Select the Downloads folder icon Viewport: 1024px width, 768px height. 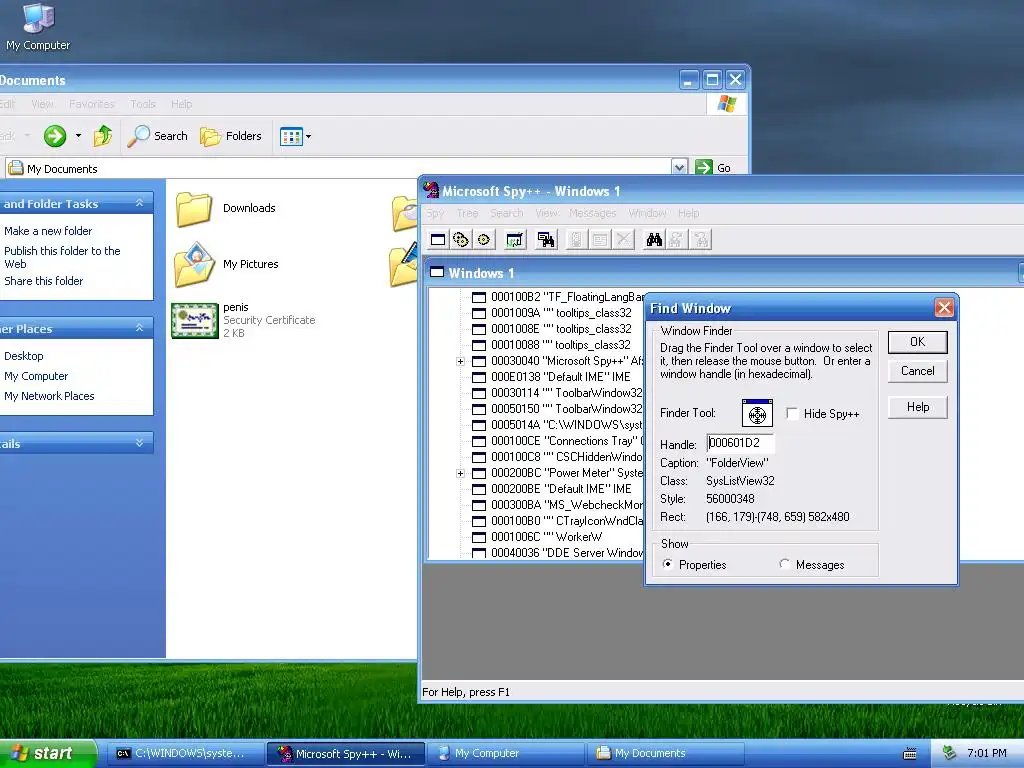194,209
